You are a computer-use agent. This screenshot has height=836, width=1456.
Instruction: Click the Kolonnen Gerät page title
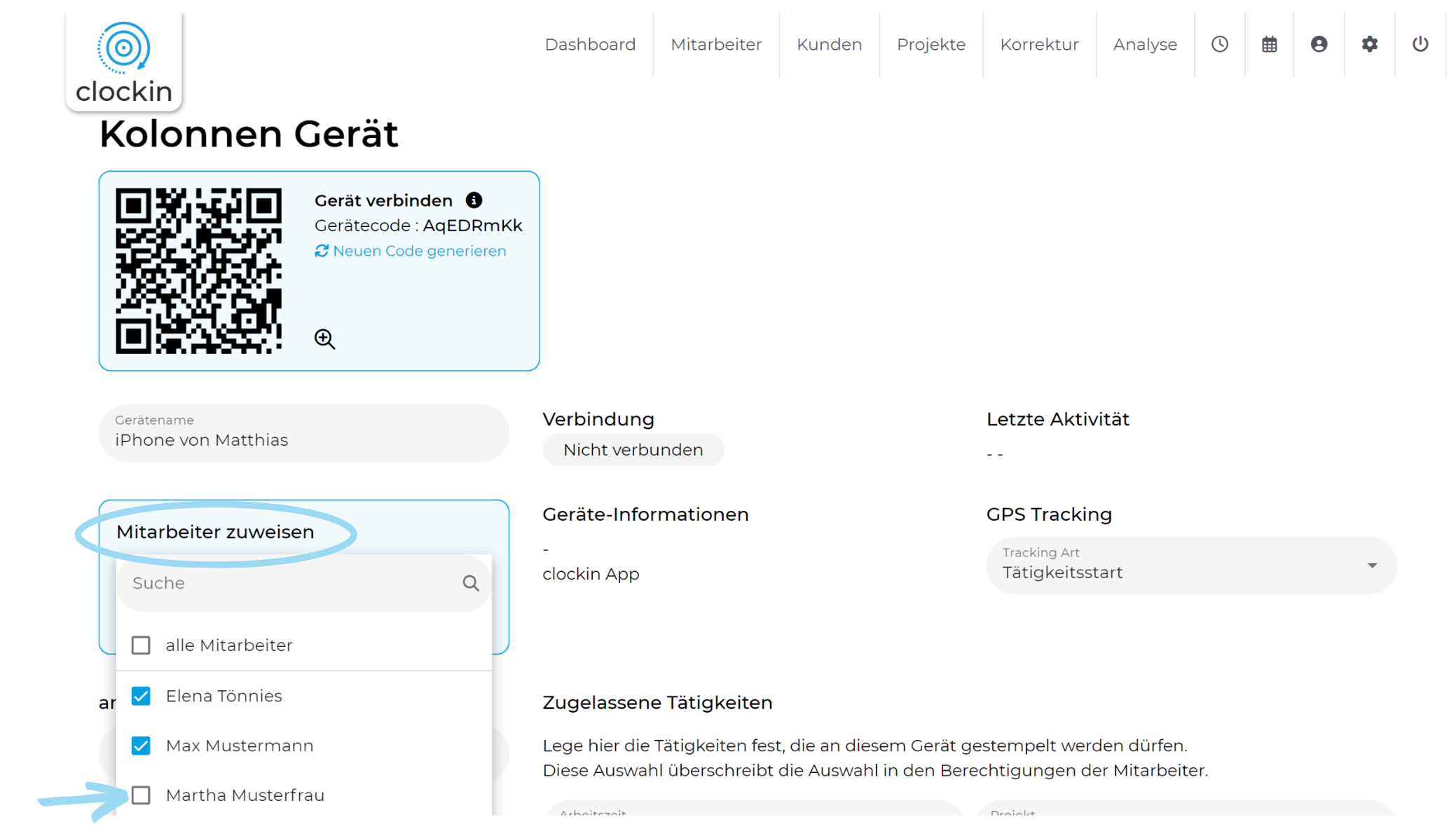[x=249, y=134]
